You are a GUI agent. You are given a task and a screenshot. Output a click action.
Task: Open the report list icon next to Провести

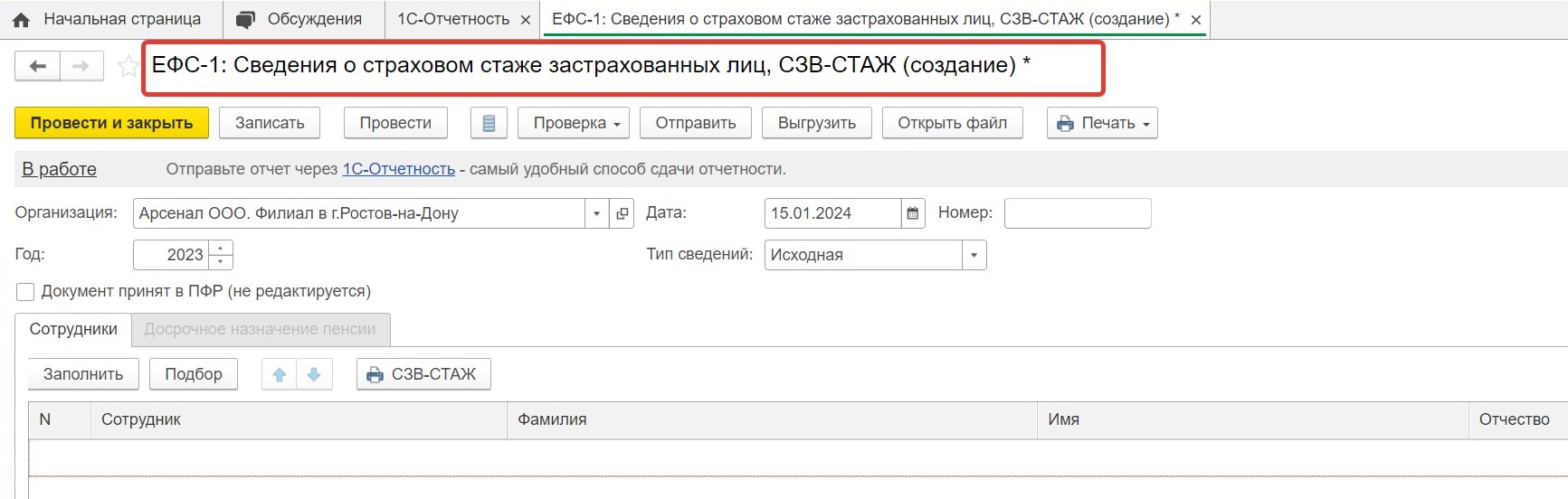coord(489,123)
